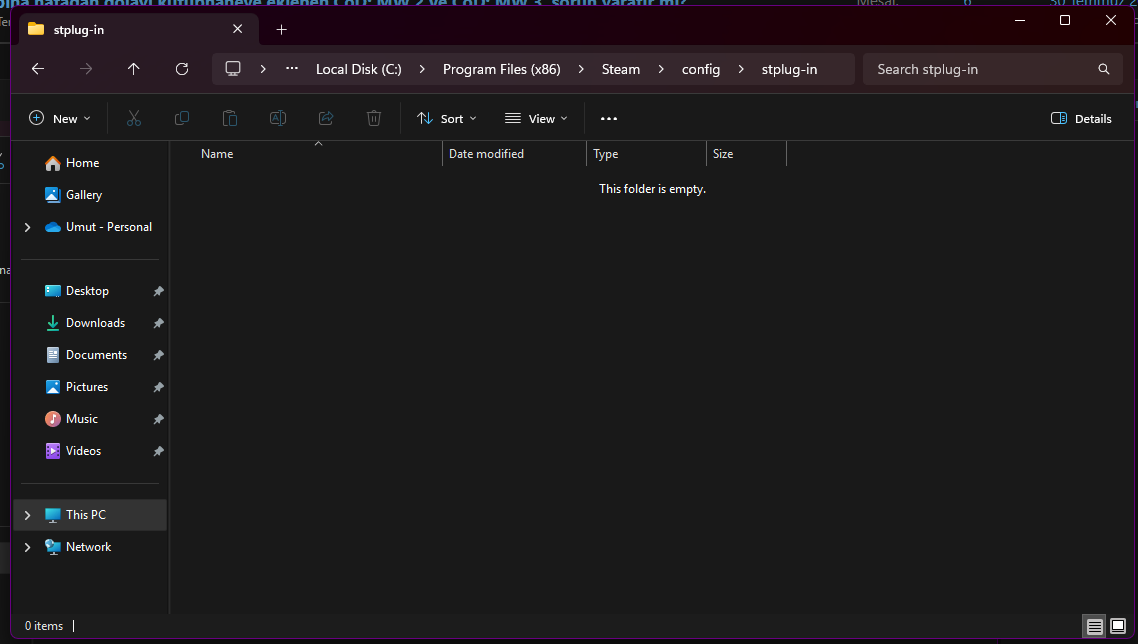This screenshot has height=644, width=1138.
Task: Click the pin icon beside Downloads
Action: tap(158, 323)
